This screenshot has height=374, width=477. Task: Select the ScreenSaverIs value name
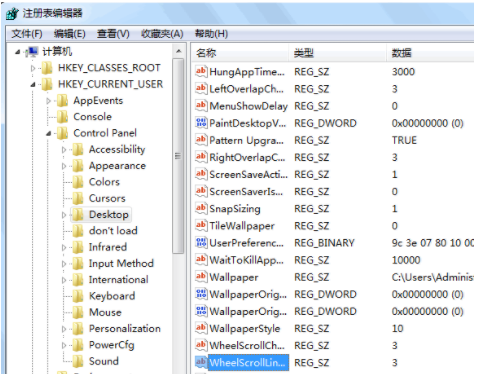click(246, 192)
